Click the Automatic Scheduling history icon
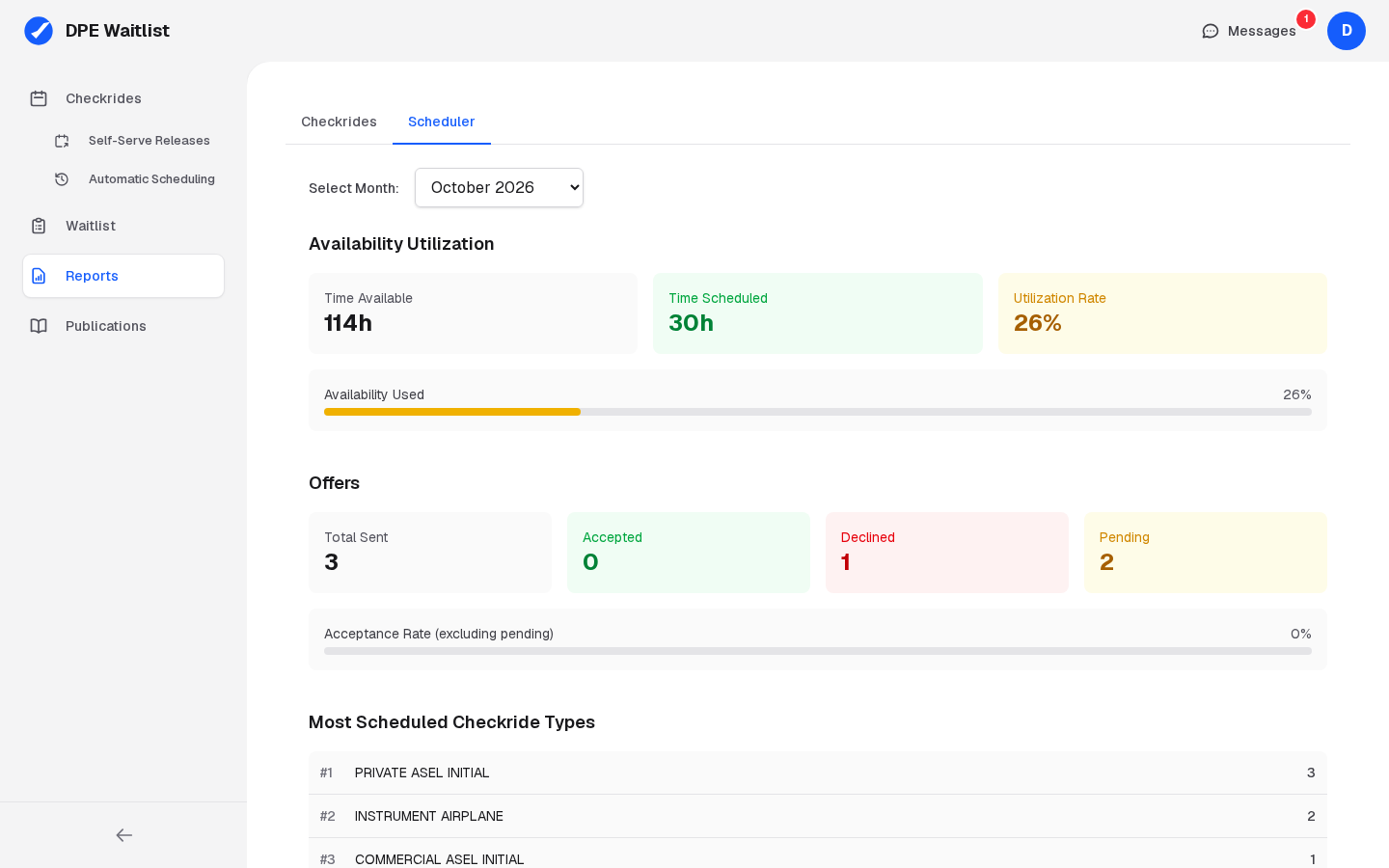 tap(62, 179)
